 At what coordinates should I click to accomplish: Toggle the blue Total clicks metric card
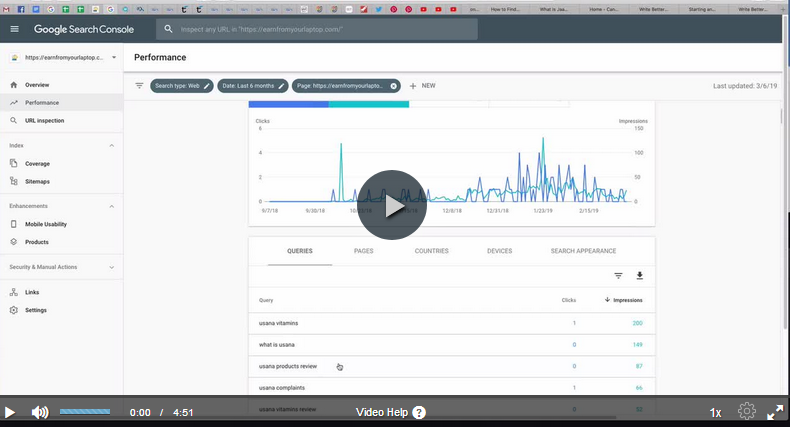[289, 104]
